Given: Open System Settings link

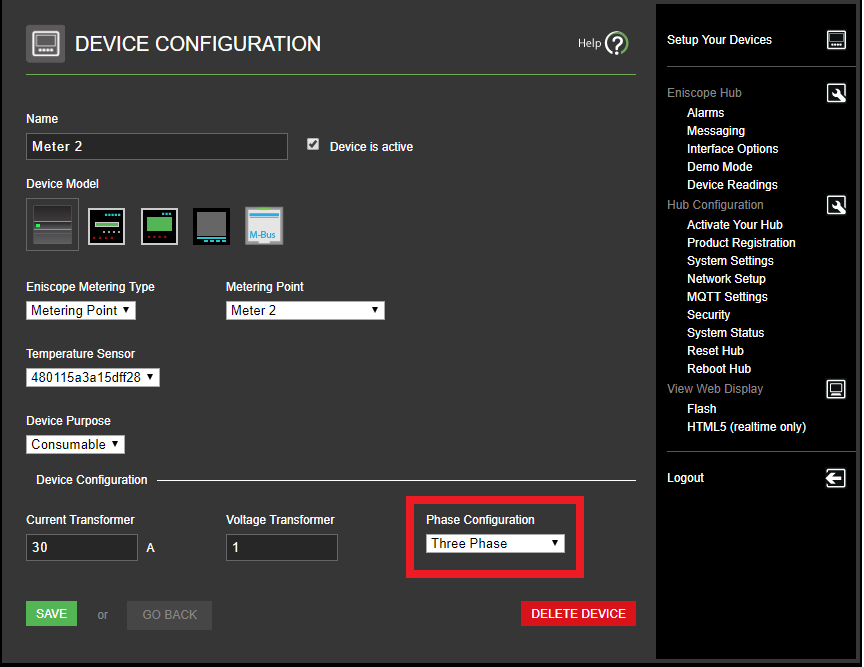Looking at the screenshot, I should pyautogui.click(x=730, y=261).
